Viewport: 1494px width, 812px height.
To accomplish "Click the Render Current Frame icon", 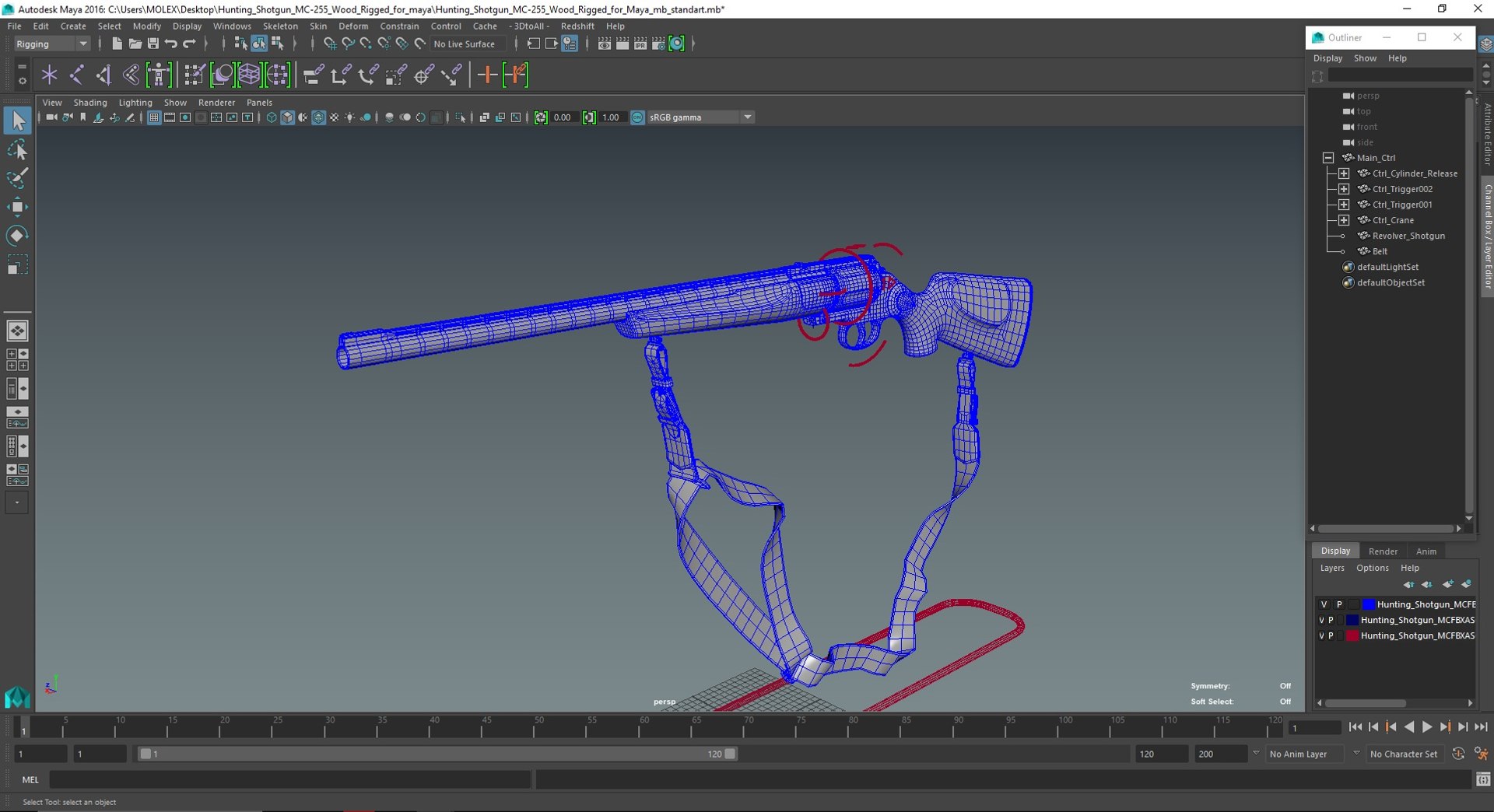I will tap(622, 44).
